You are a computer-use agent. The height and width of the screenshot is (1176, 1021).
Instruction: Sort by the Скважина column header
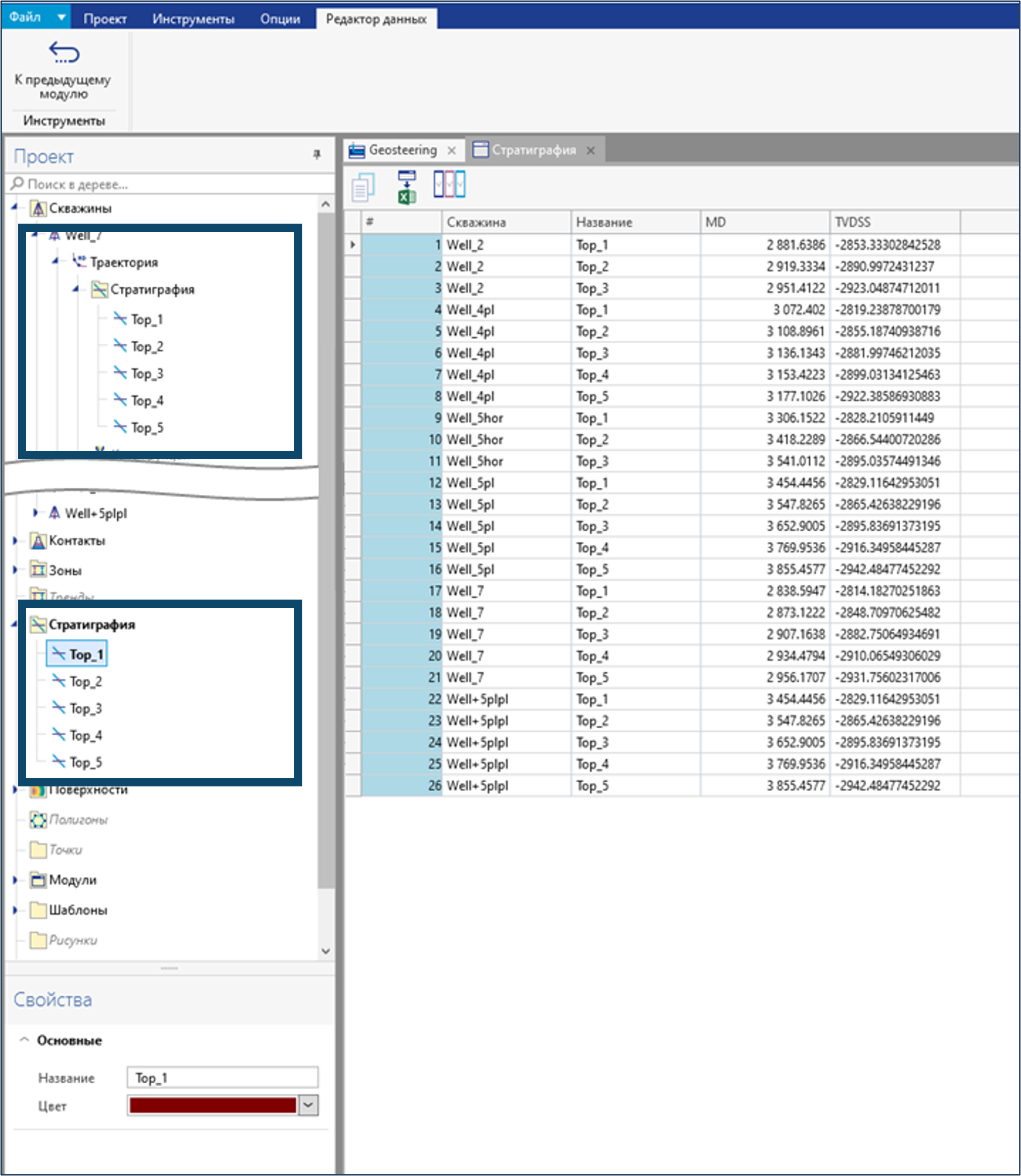click(x=506, y=222)
